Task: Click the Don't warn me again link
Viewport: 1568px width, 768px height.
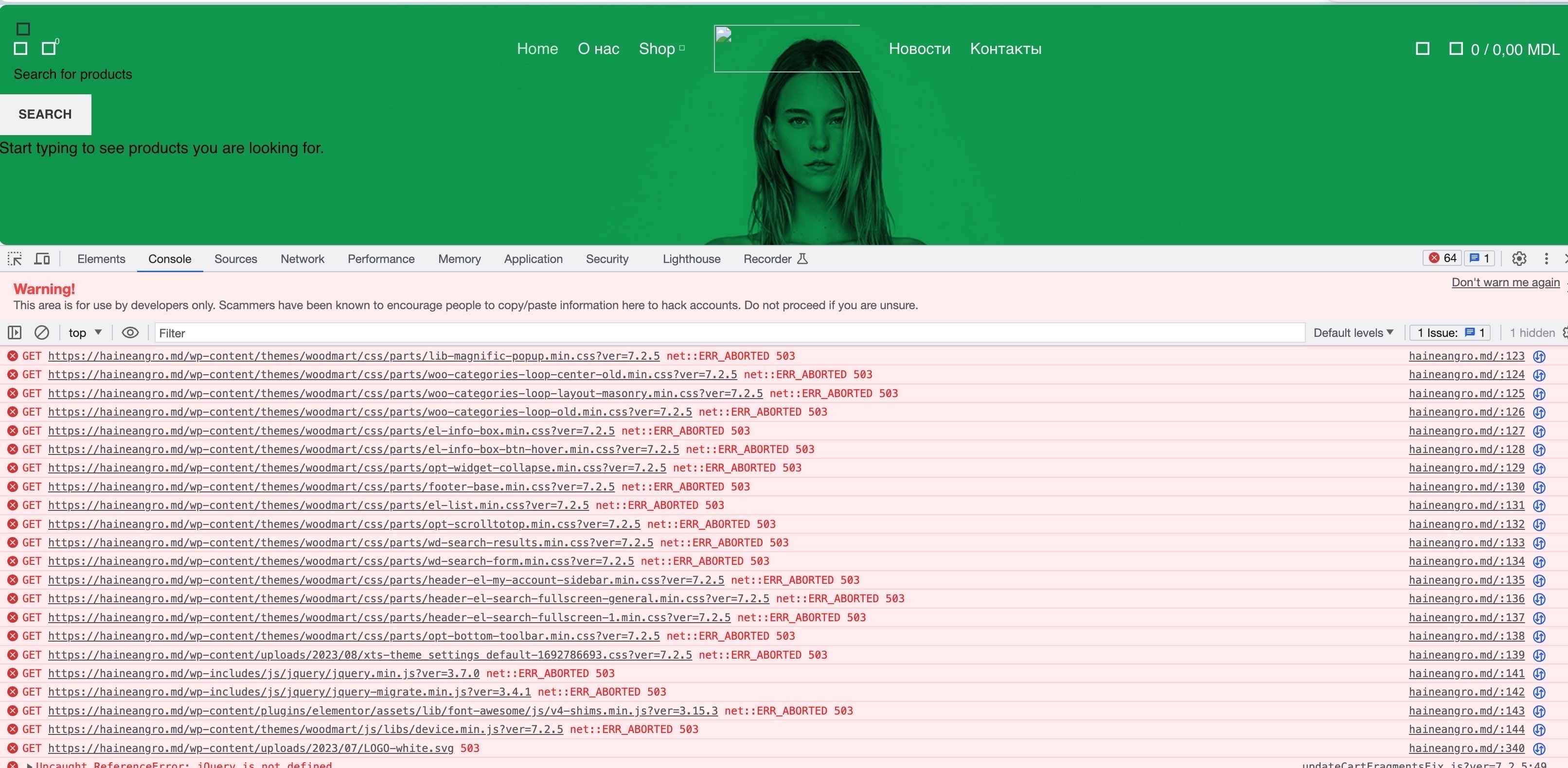Action: pyautogui.click(x=1505, y=282)
